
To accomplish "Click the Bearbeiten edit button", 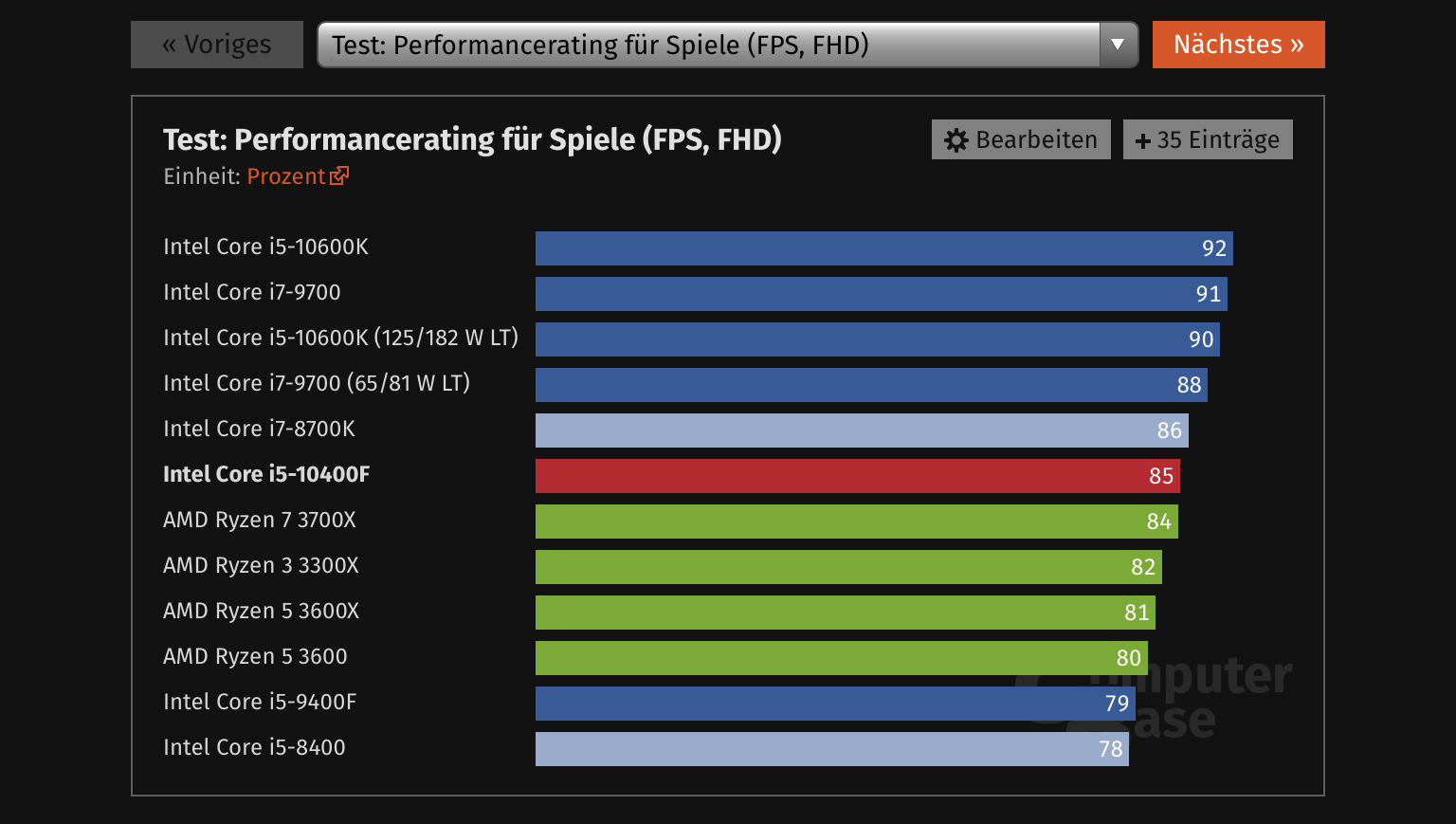I will point(1021,139).
